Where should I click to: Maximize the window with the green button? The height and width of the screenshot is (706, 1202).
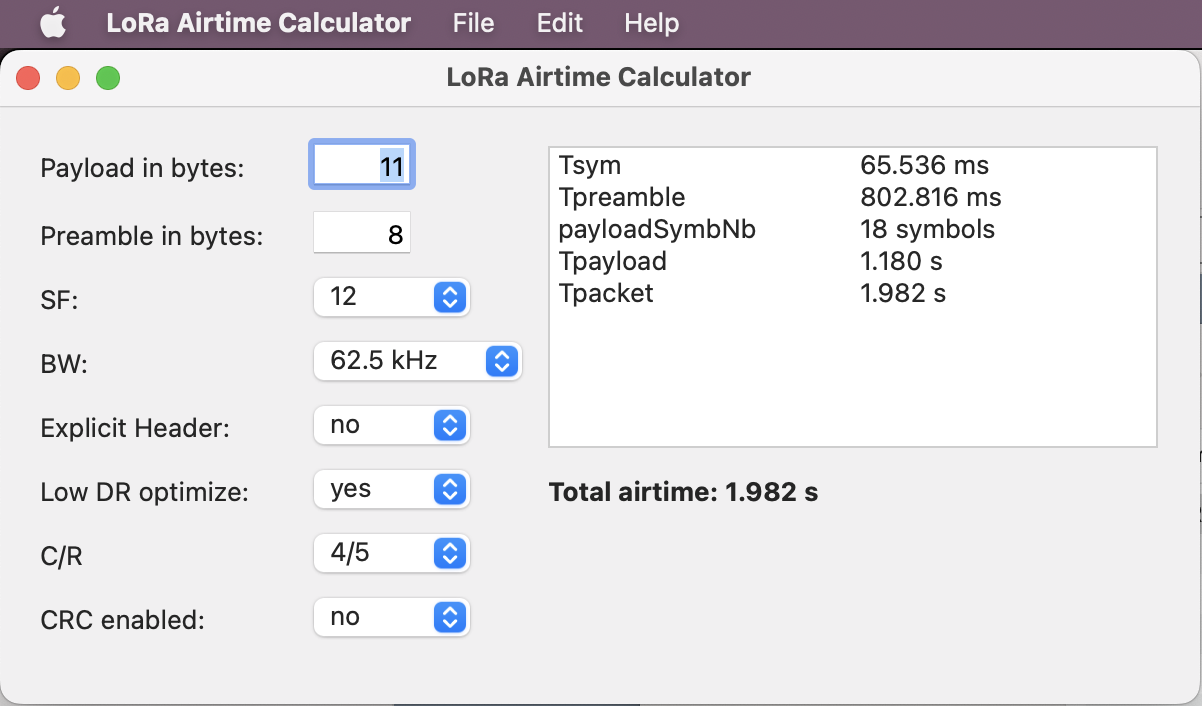tap(108, 77)
